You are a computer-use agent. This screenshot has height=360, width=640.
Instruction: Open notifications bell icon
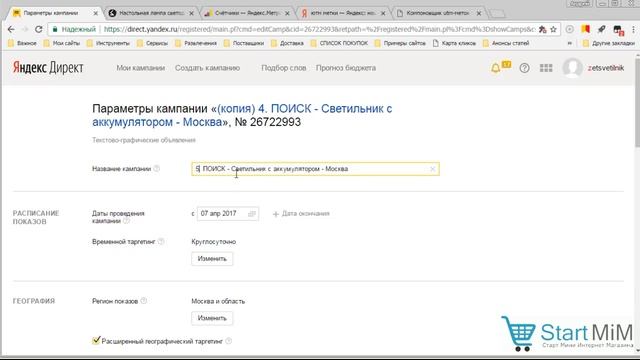496,68
